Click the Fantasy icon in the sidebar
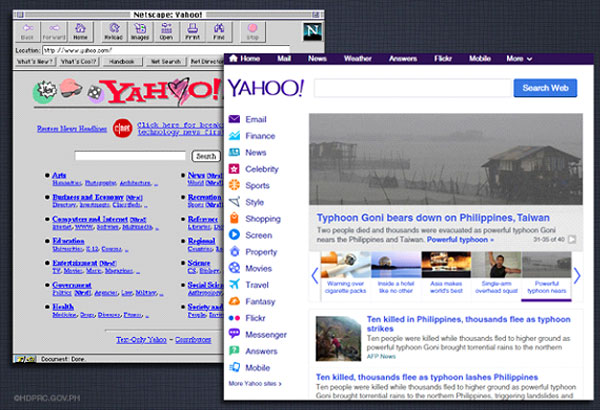 click(234, 301)
